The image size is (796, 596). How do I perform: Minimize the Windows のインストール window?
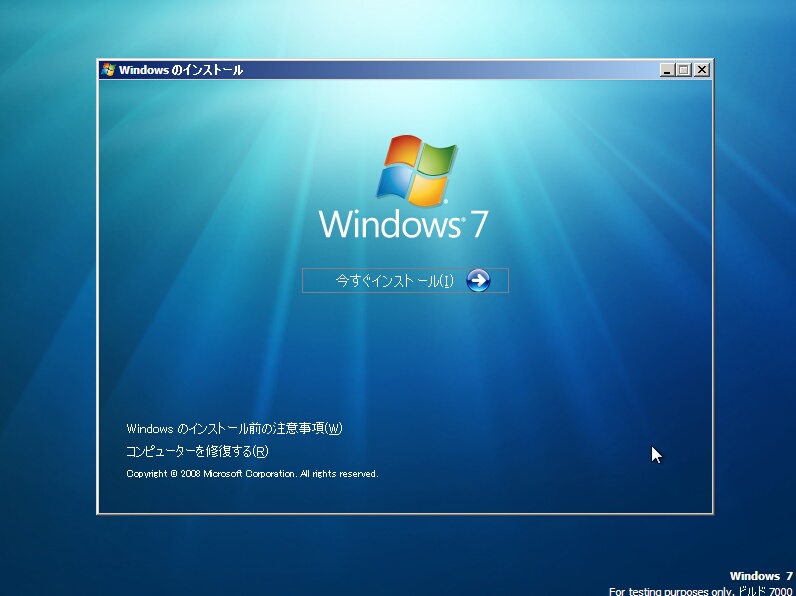[667, 70]
